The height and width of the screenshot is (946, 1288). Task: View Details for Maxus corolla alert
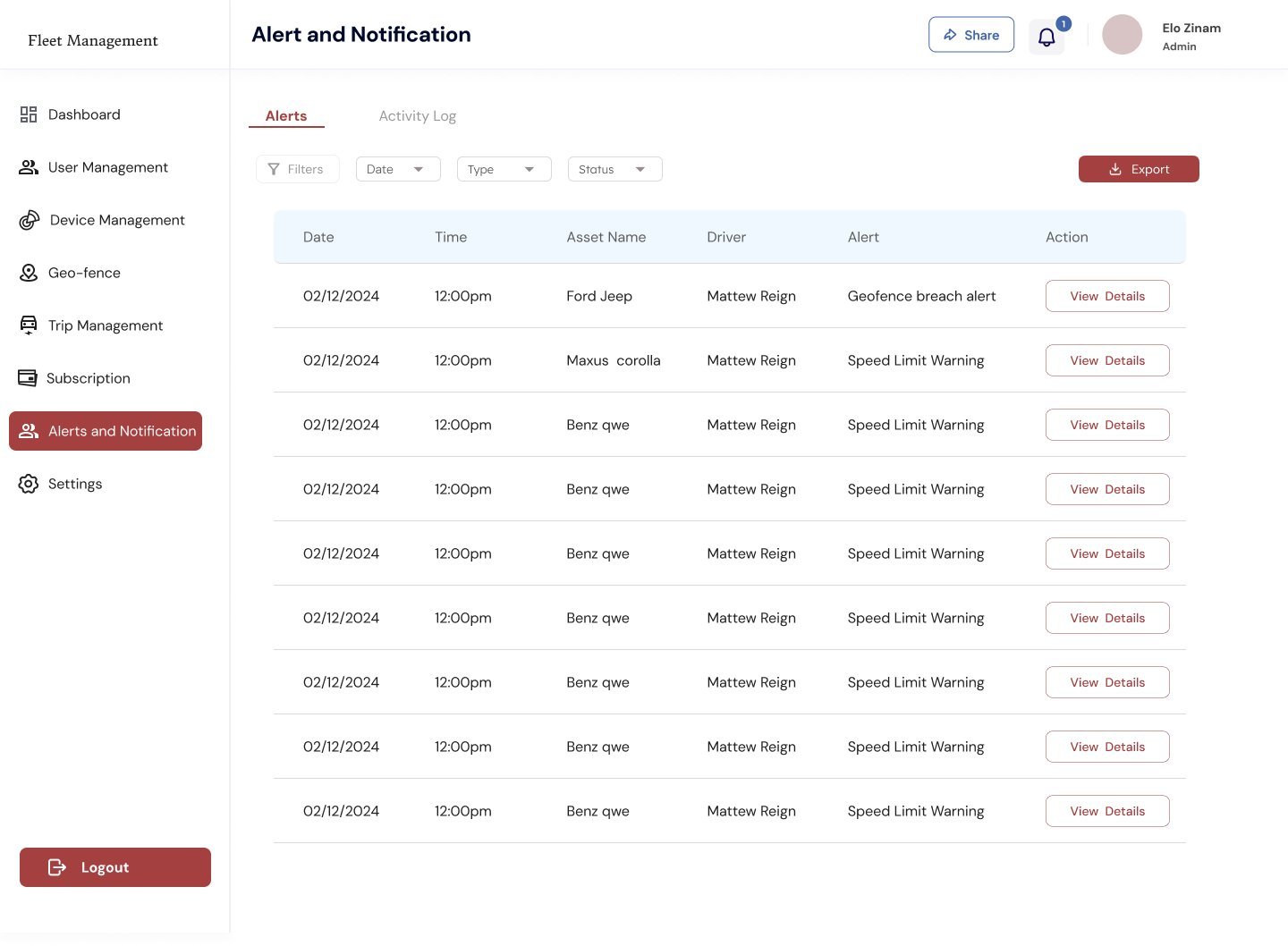(1107, 360)
